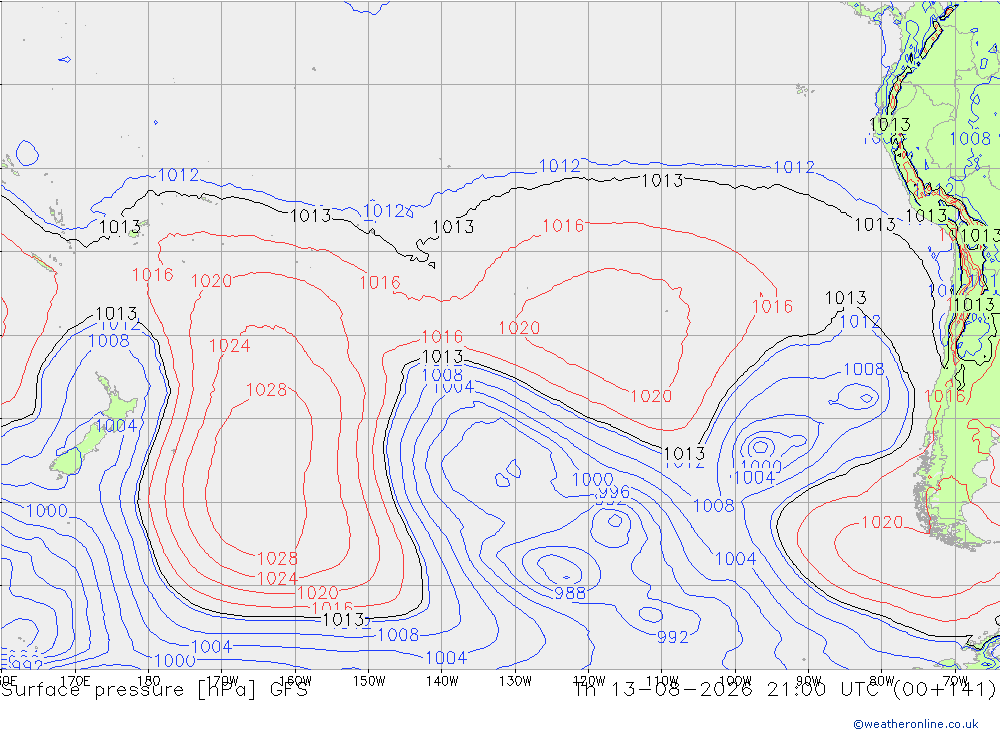Click the 150W longitude axis label
This screenshot has height=733, width=1000.
click(369, 681)
